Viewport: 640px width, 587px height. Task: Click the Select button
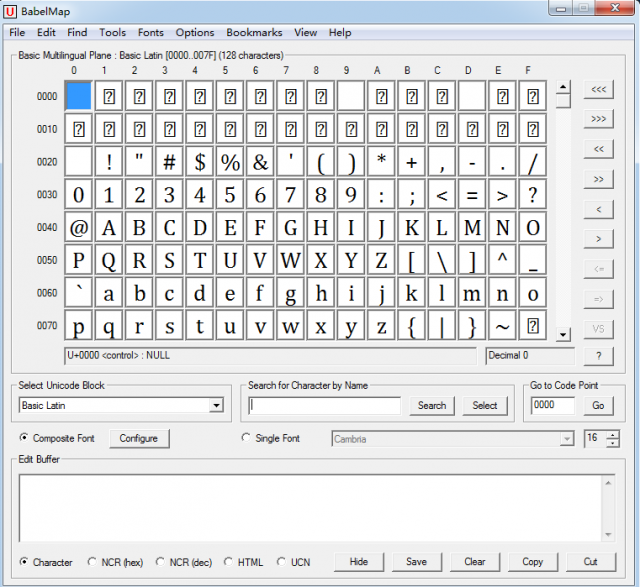[x=485, y=406]
